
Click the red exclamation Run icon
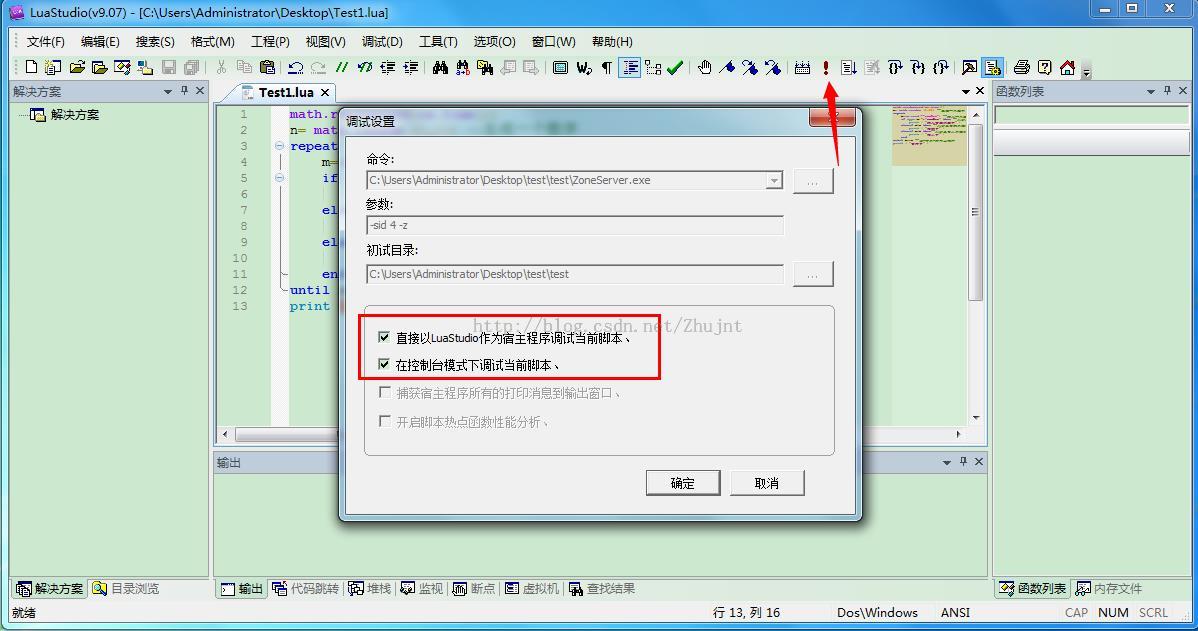pyautogui.click(x=826, y=67)
